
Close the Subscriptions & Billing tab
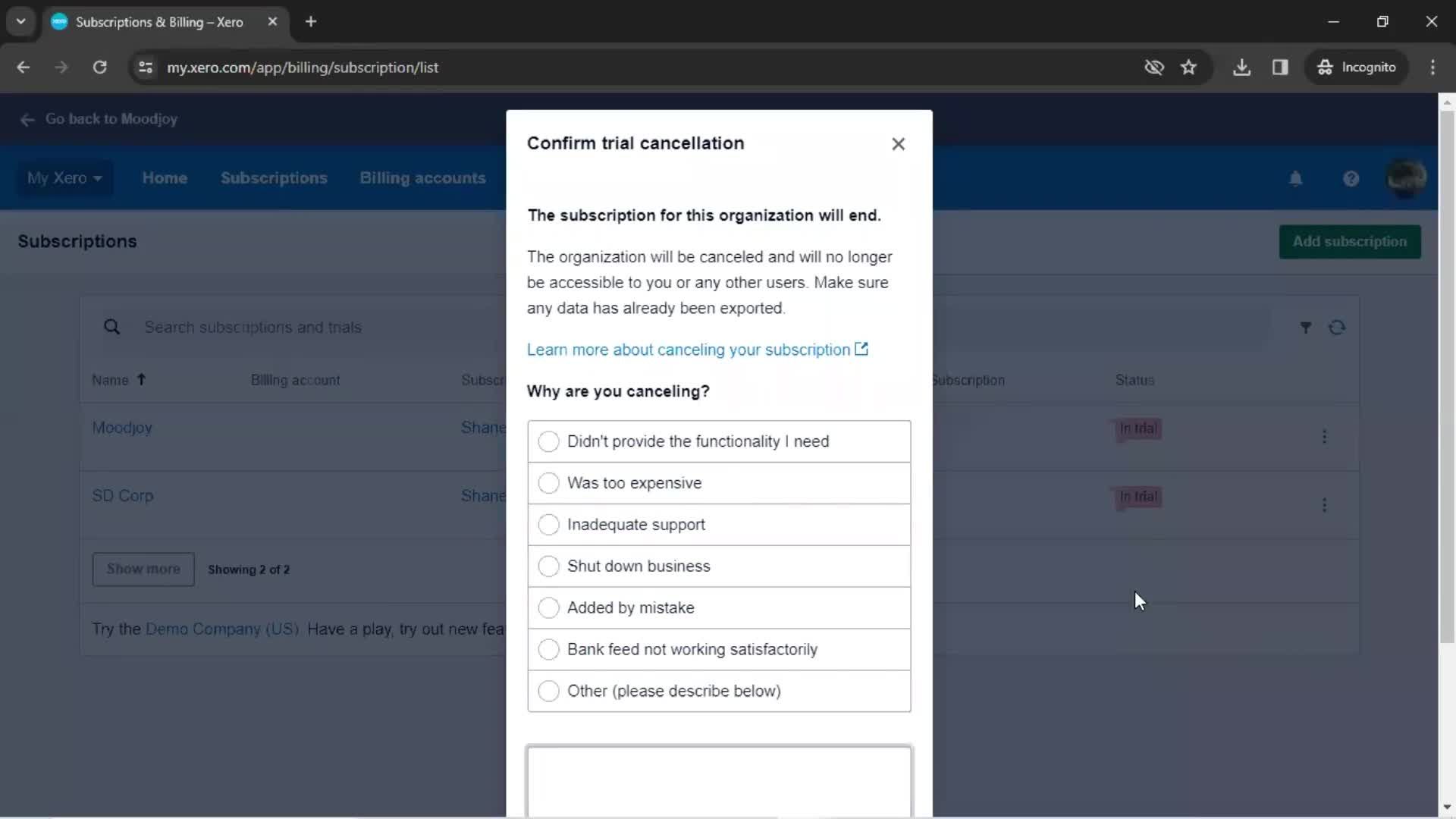272,22
